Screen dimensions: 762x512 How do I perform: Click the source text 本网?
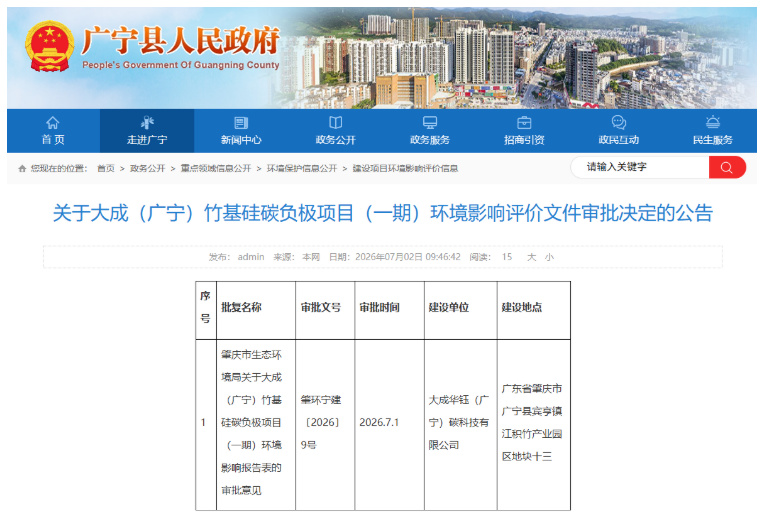(311, 257)
